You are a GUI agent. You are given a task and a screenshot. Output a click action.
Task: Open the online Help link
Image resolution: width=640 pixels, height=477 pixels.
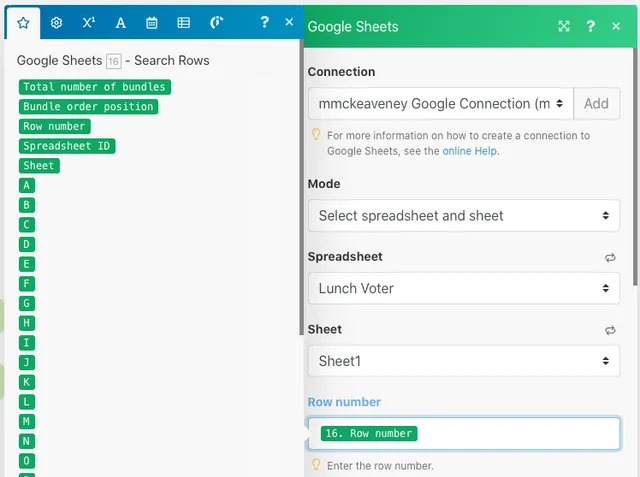point(470,151)
